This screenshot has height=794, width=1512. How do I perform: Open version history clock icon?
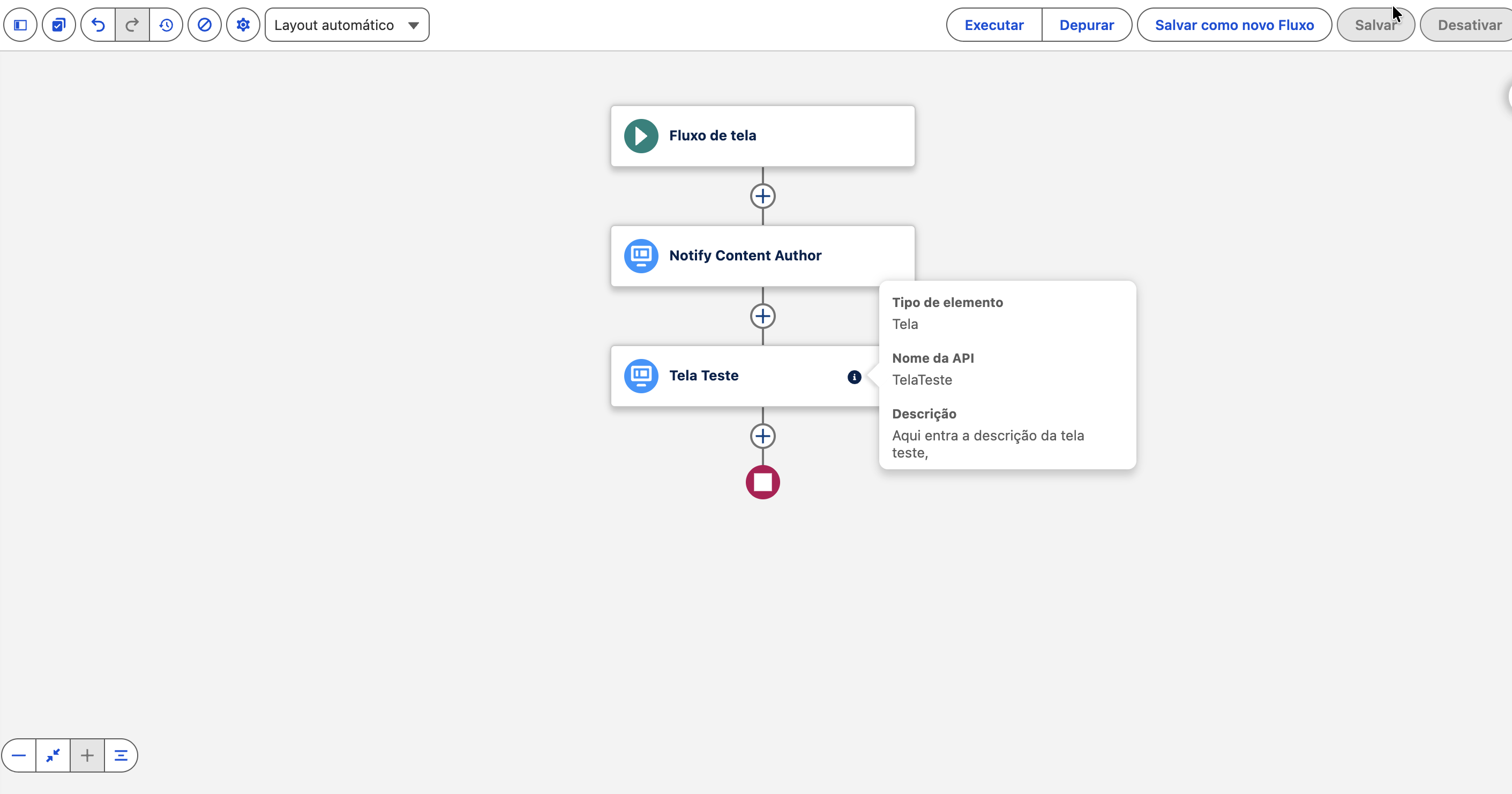point(166,25)
